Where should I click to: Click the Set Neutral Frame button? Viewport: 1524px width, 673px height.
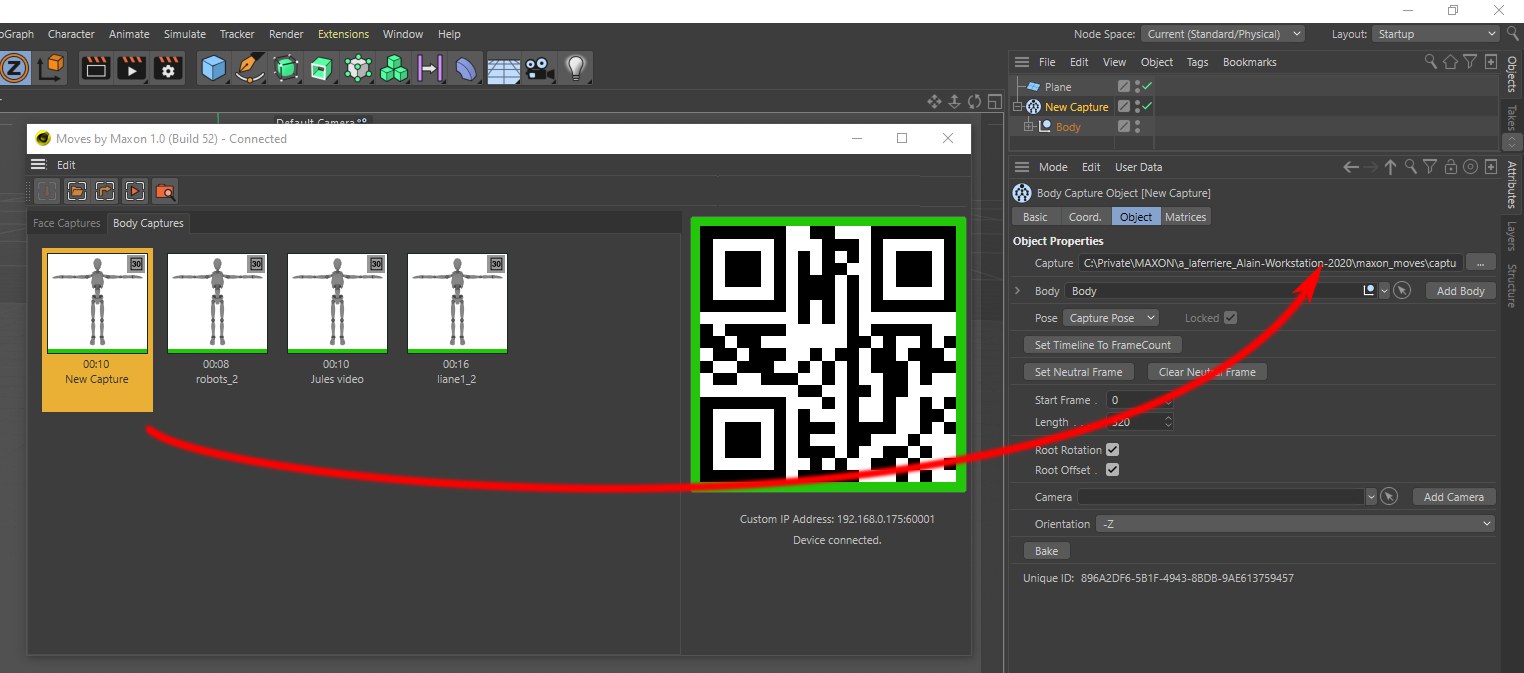click(x=1078, y=372)
